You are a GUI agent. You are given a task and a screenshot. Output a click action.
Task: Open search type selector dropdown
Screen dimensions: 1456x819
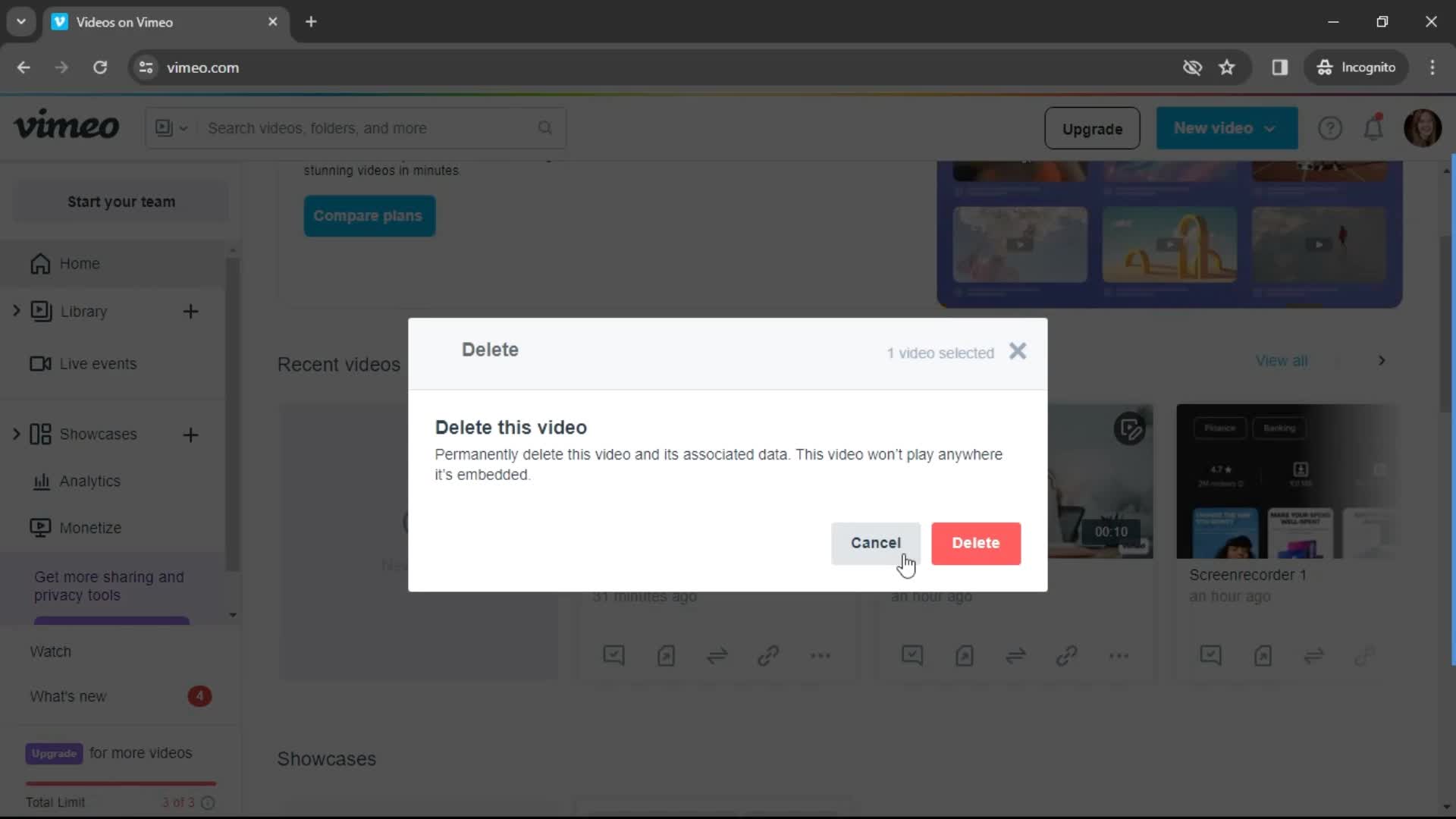171,128
